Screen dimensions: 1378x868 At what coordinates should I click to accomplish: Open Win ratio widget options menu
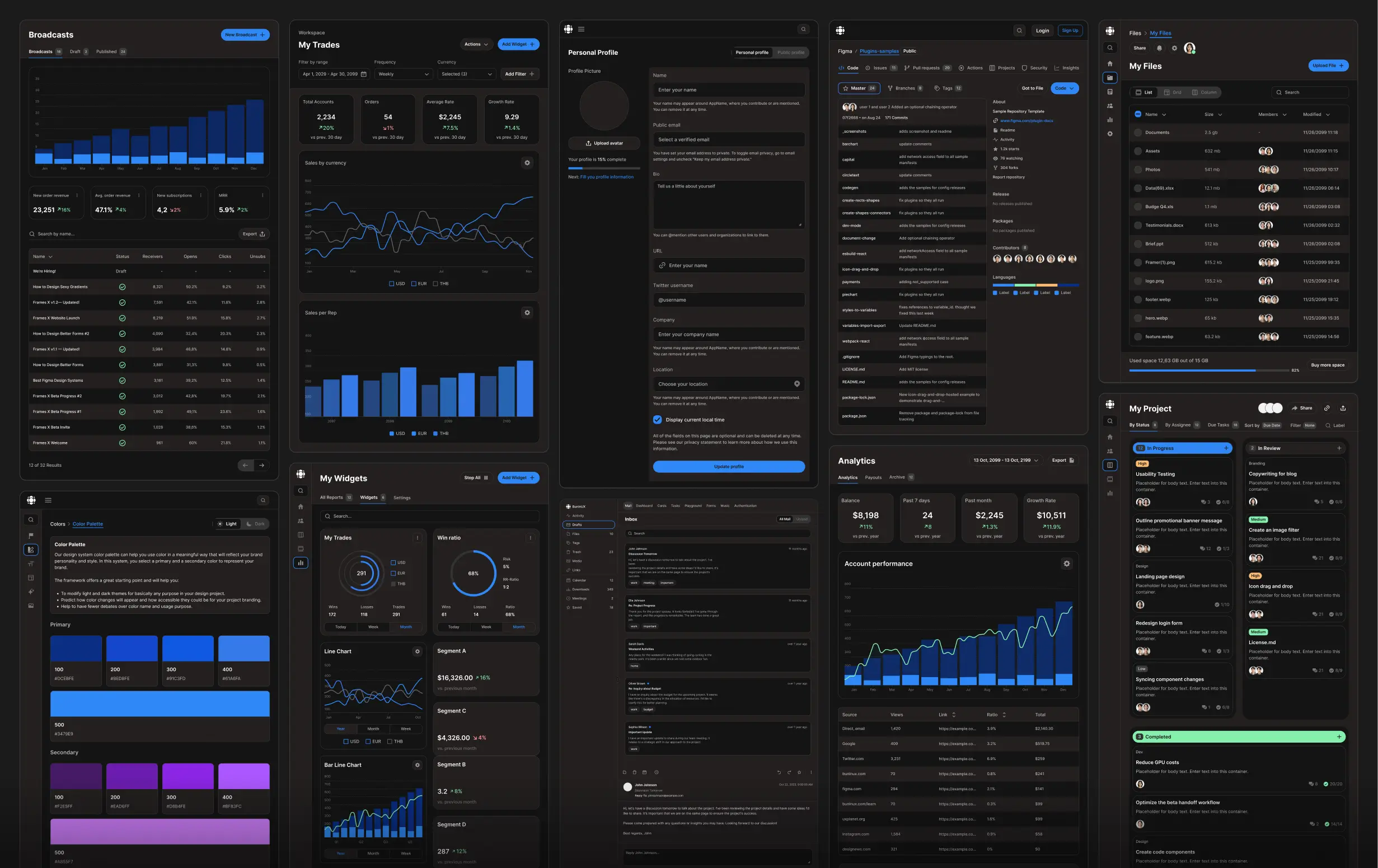tap(531, 538)
